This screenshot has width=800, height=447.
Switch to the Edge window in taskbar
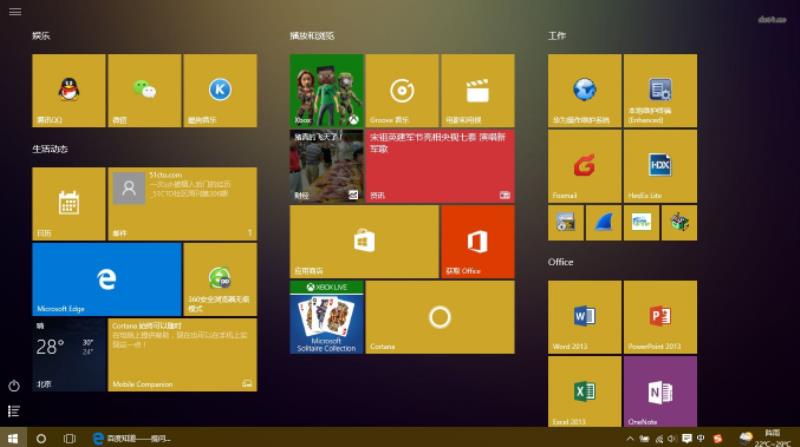pos(132,438)
